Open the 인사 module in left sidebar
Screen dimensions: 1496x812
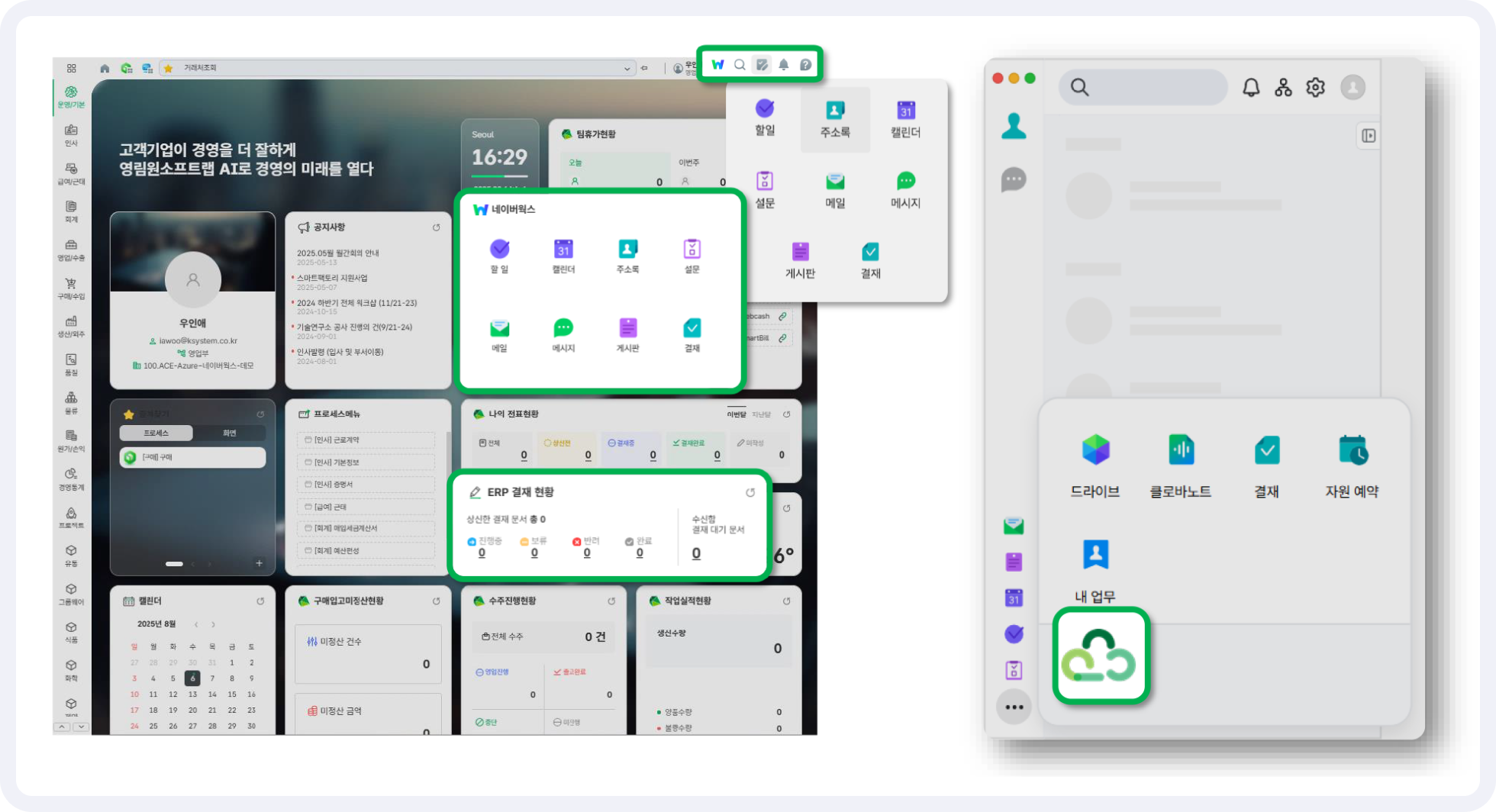coord(71,134)
